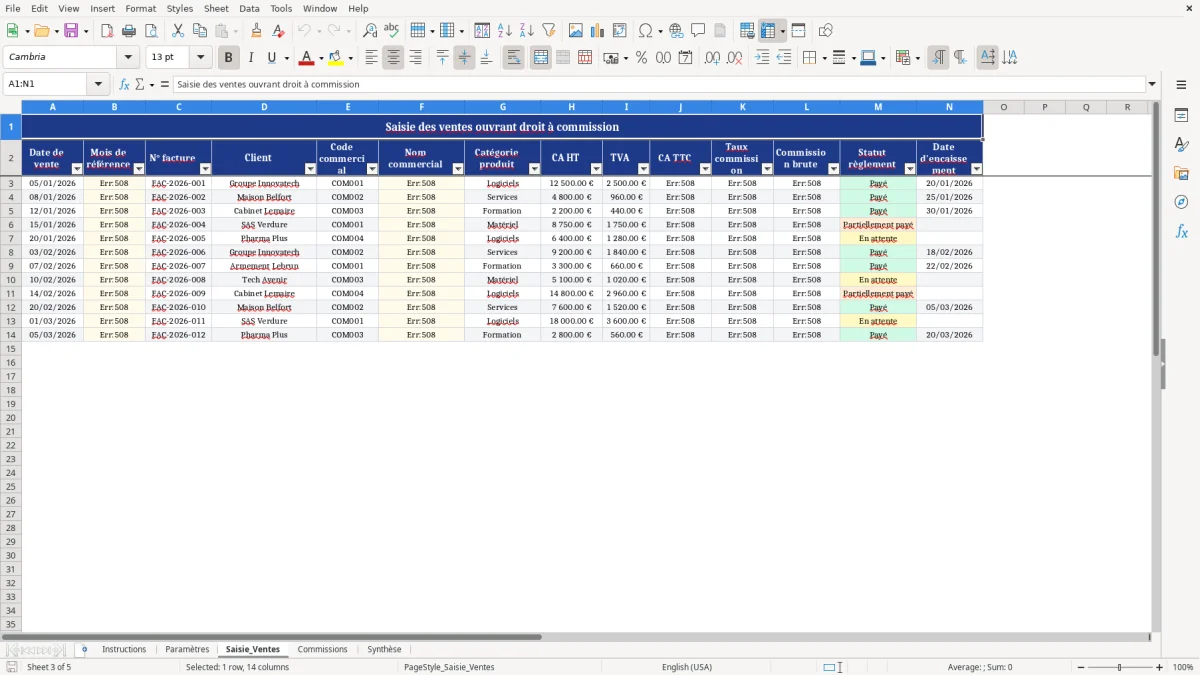Click the Select All corner button
The image size is (1200, 675).
click(11, 106)
